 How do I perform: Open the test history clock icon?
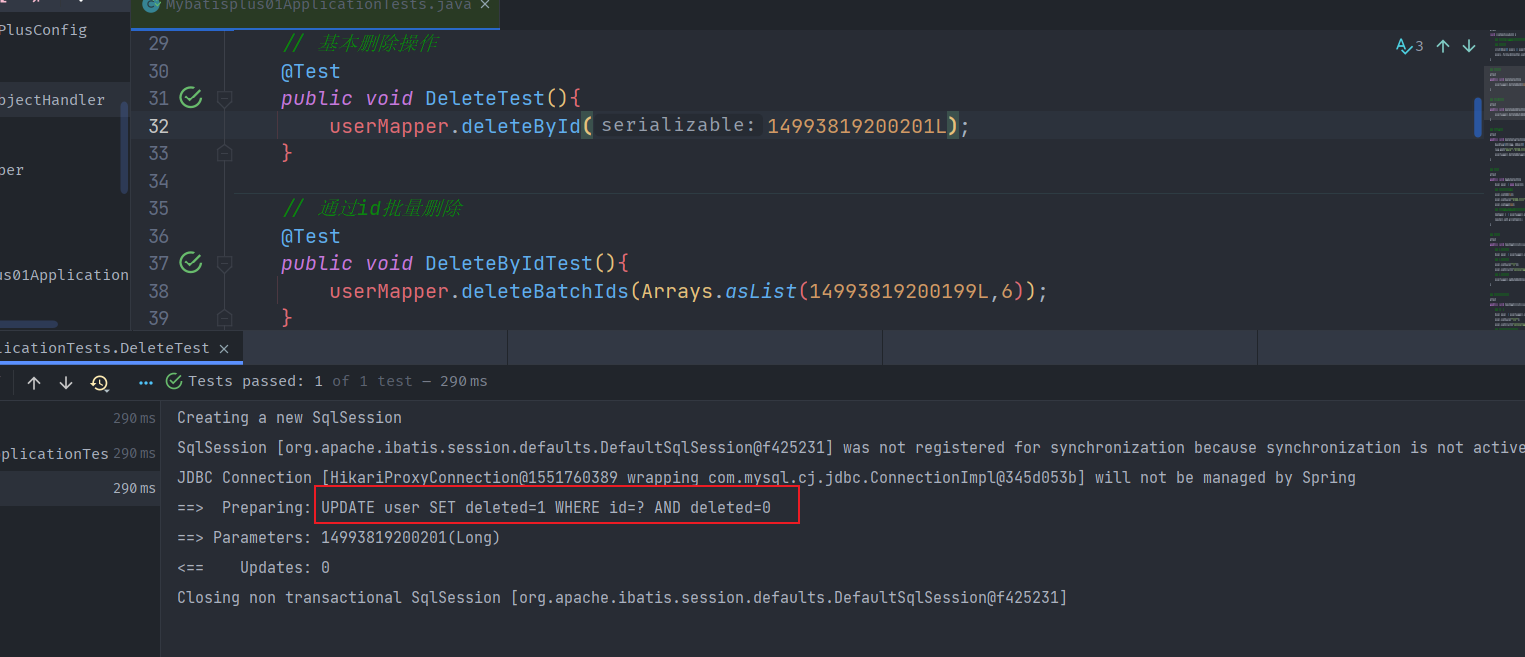coord(99,382)
